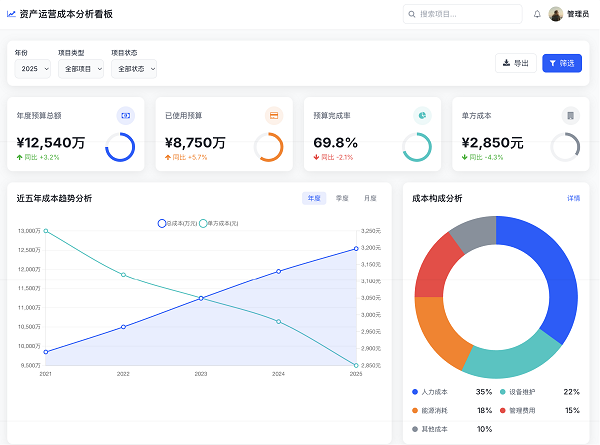Click the green 同比 -4.3% indicator
Viewport: 600px width, 445px height.
482,157
